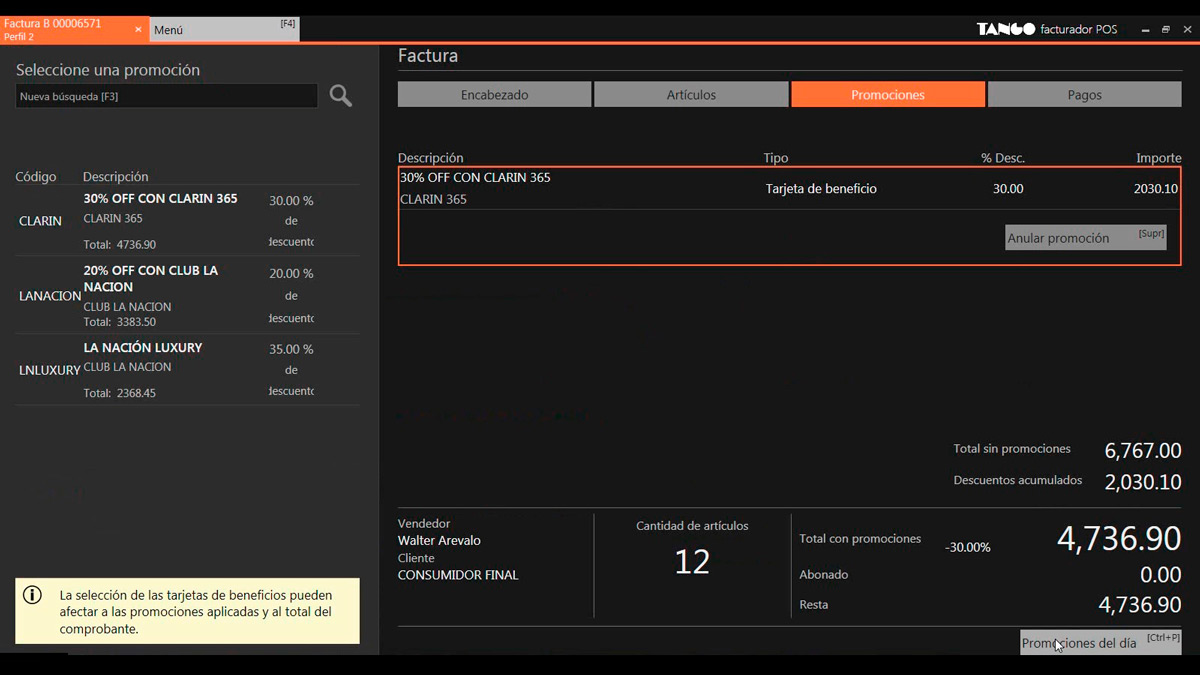Image resolution: width=1200 pixels, height=675 pixels.
Task: Open the Menú tab
Action: pyautogui.click(x=224, y=30)
